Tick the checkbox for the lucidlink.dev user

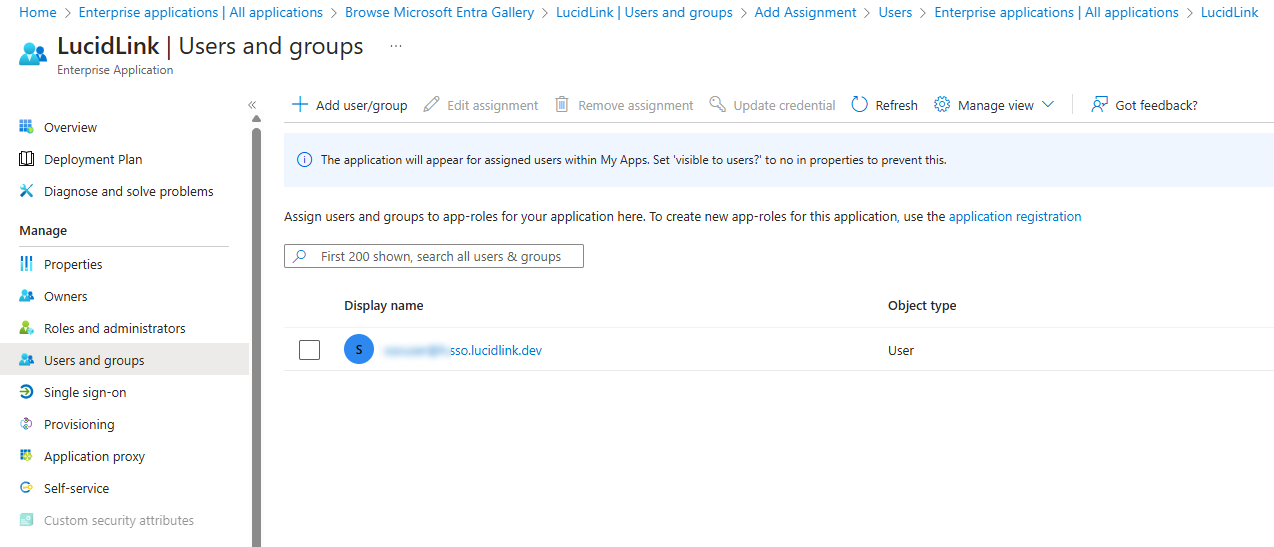tap(310, 350)
